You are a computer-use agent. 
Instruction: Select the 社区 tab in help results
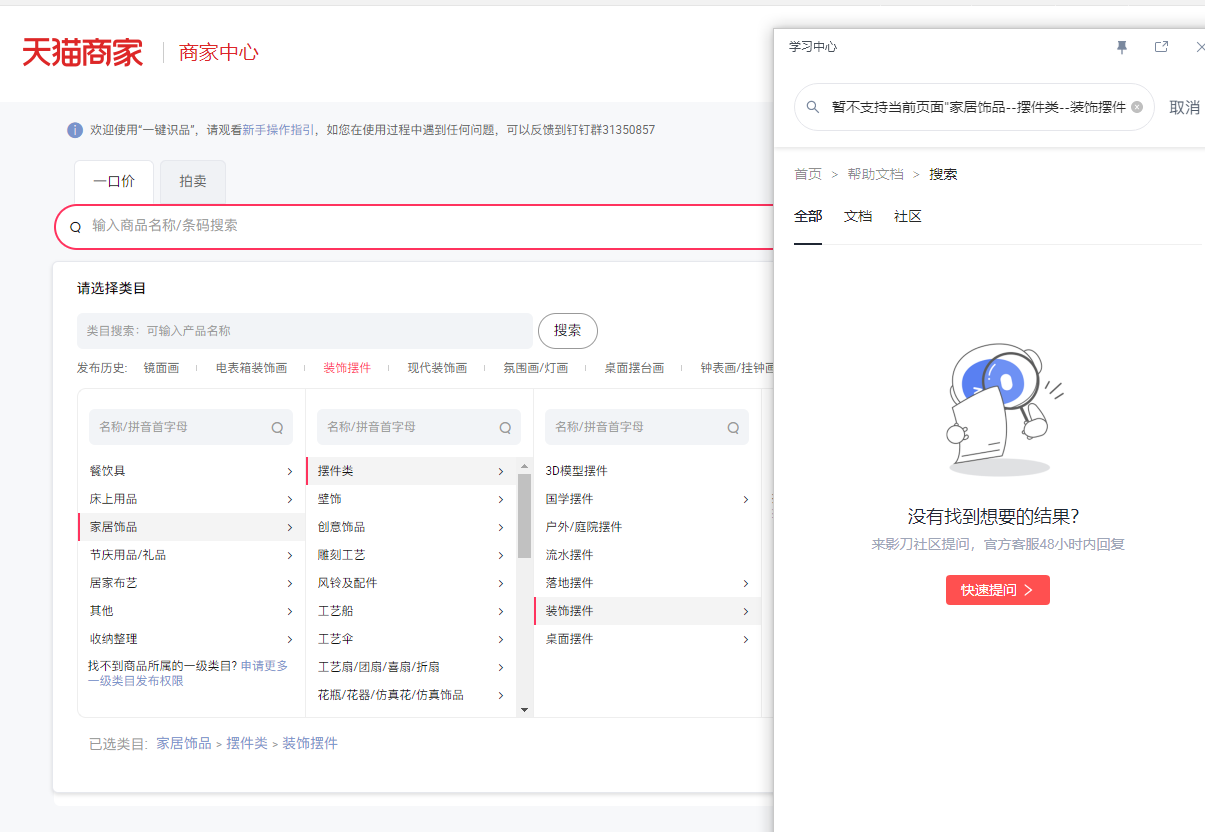tap(908, 216)
